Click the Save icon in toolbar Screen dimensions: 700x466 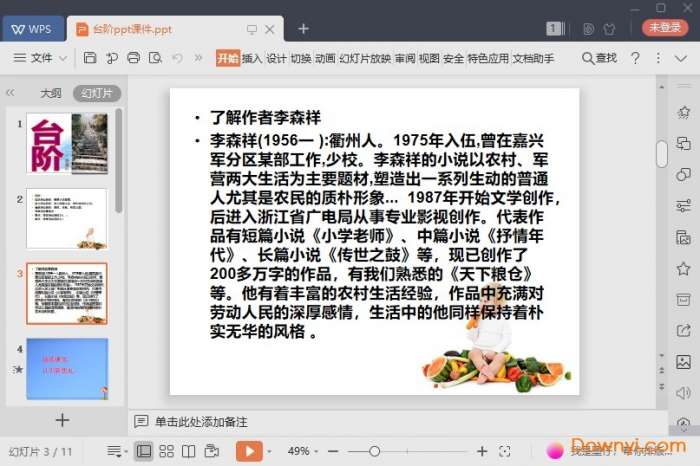pos(90,58)
